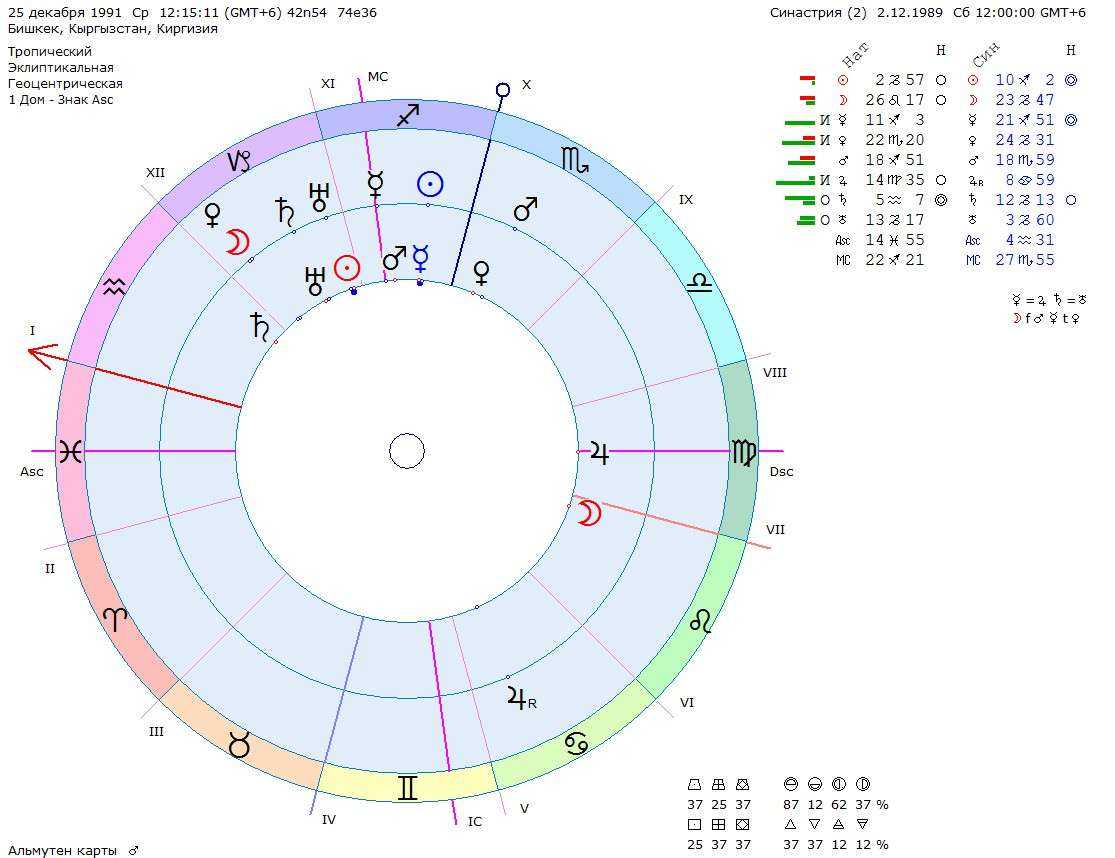Click '1 Дом - Знак Asc' text

point(60,100)
